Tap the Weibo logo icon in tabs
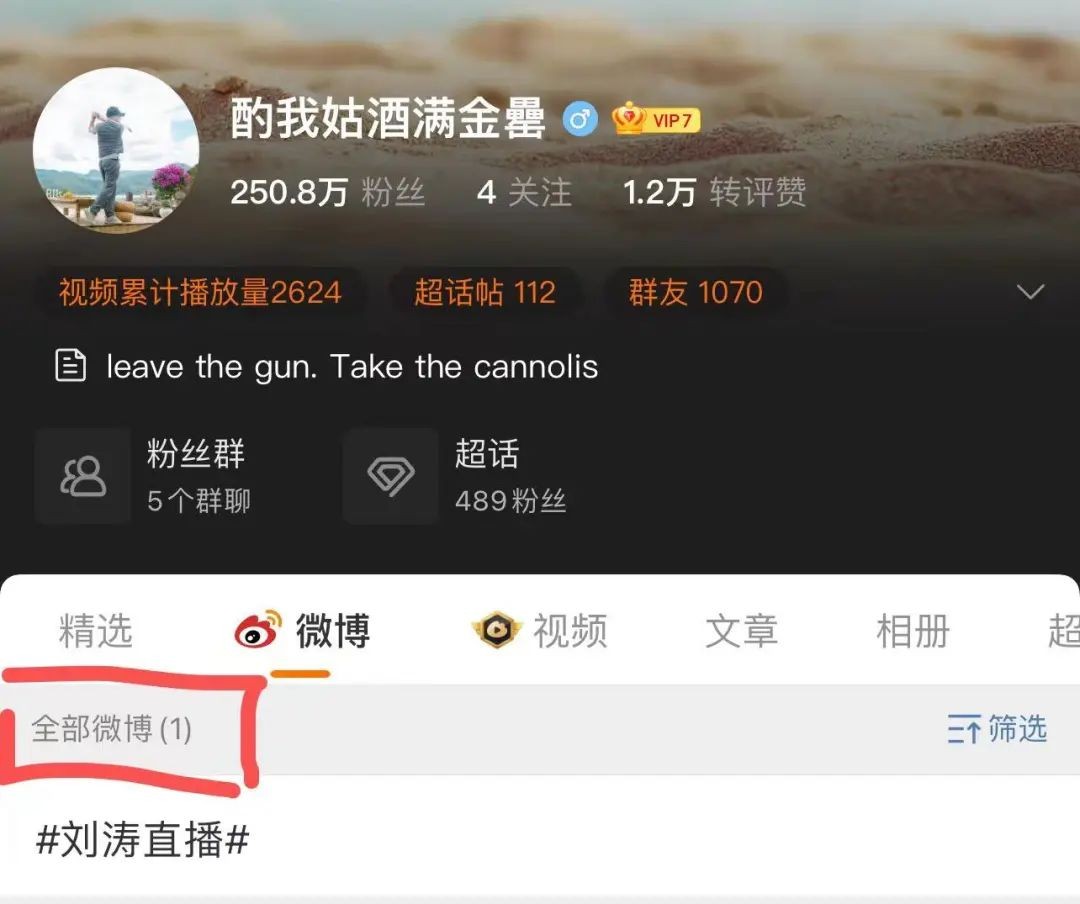Screen dimensions: 1080x904 coord(259,629)
